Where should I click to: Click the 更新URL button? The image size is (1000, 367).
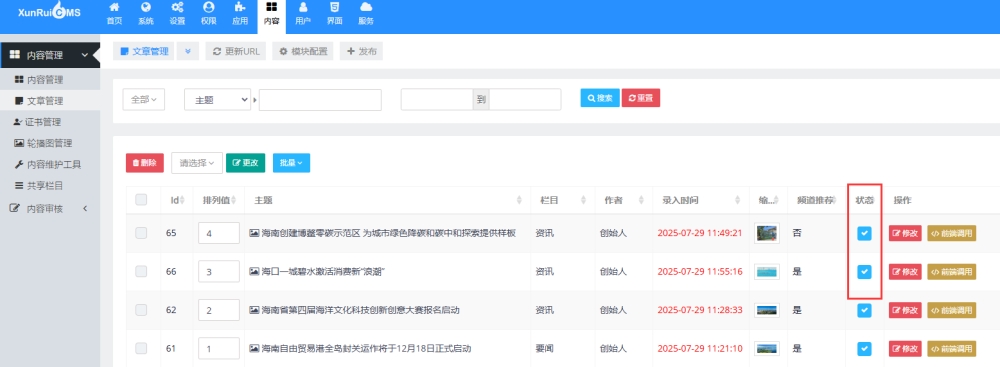pyautogui.click(x=235, y=52)
